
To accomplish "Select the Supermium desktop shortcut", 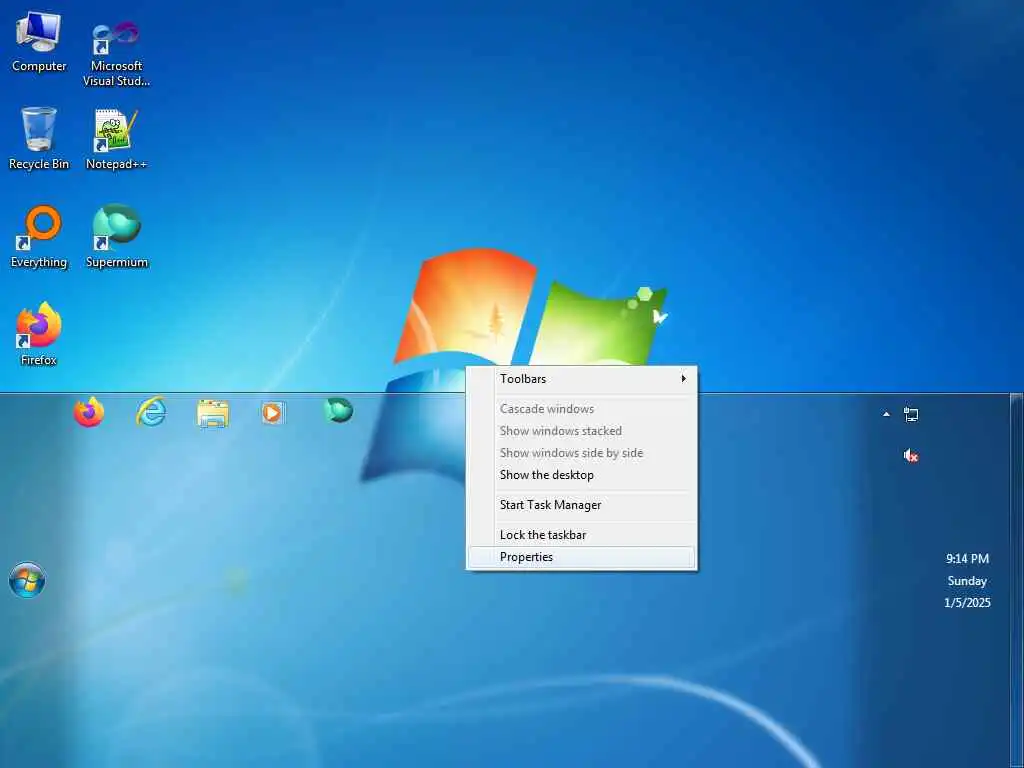I will pos(117,236).
